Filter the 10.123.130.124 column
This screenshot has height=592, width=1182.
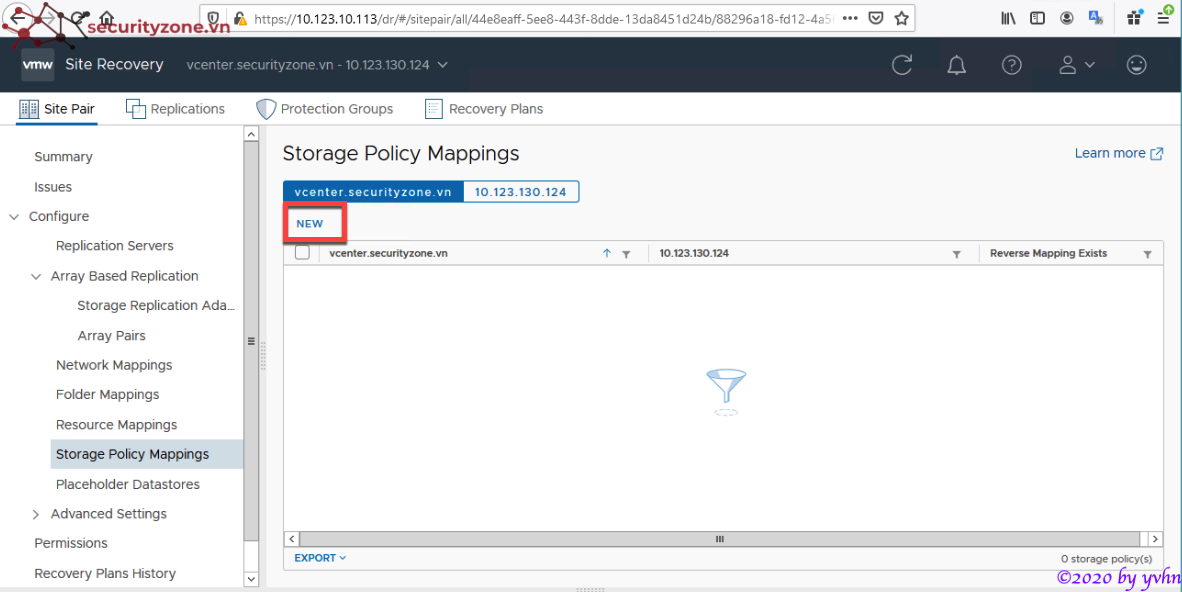(956, 255)
